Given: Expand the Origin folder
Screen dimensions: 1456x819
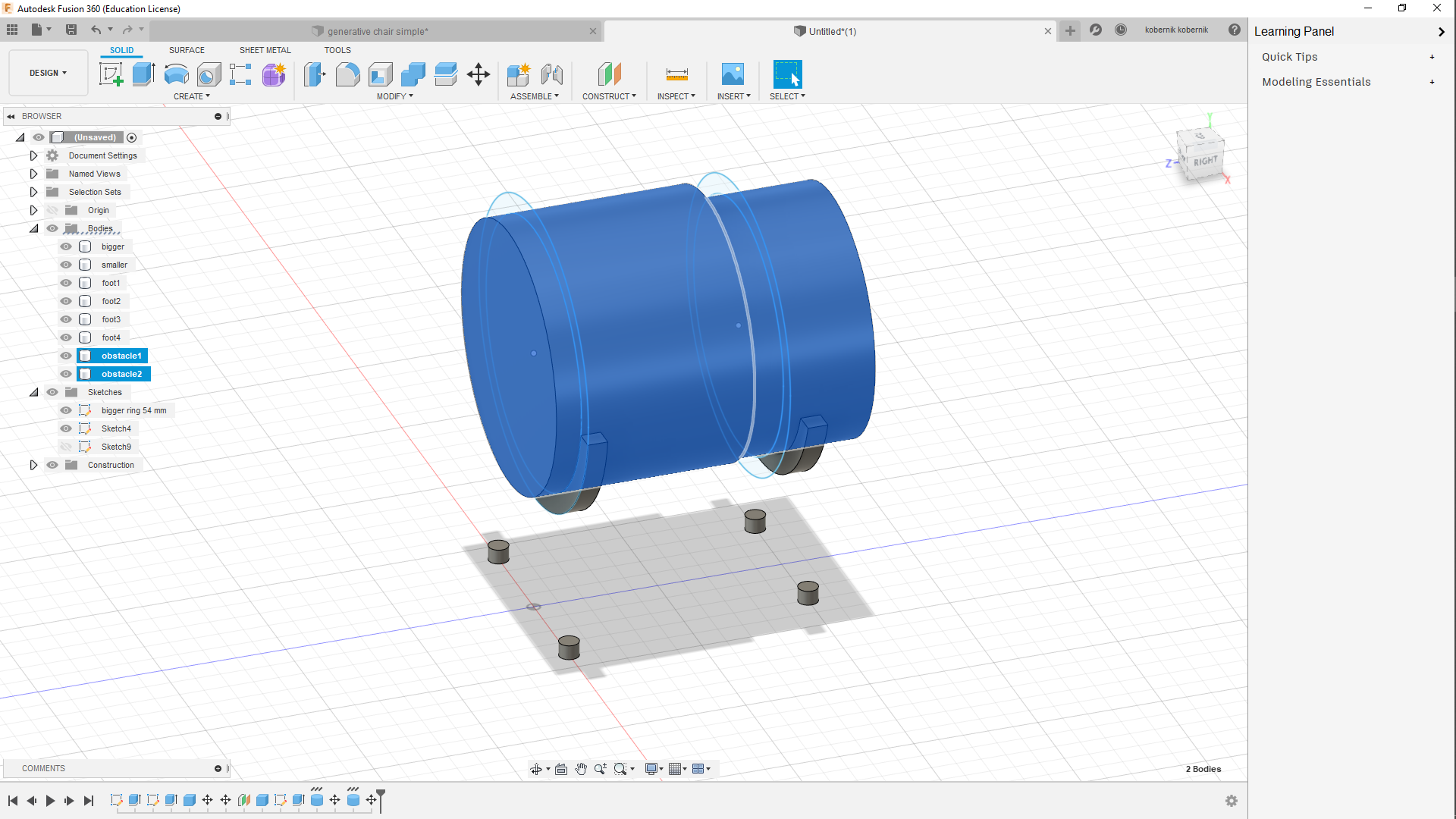Looking at the screenshot, I should (x=33, y=210).
